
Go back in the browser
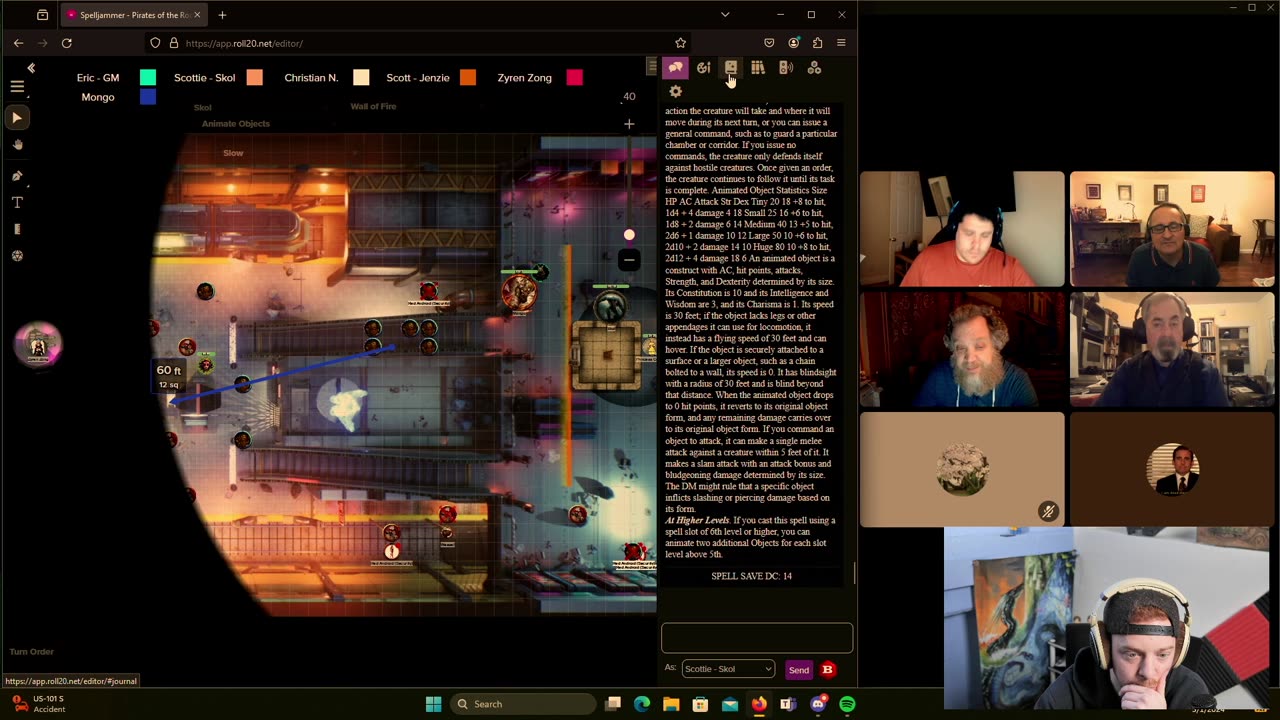(x=18, y=43)
